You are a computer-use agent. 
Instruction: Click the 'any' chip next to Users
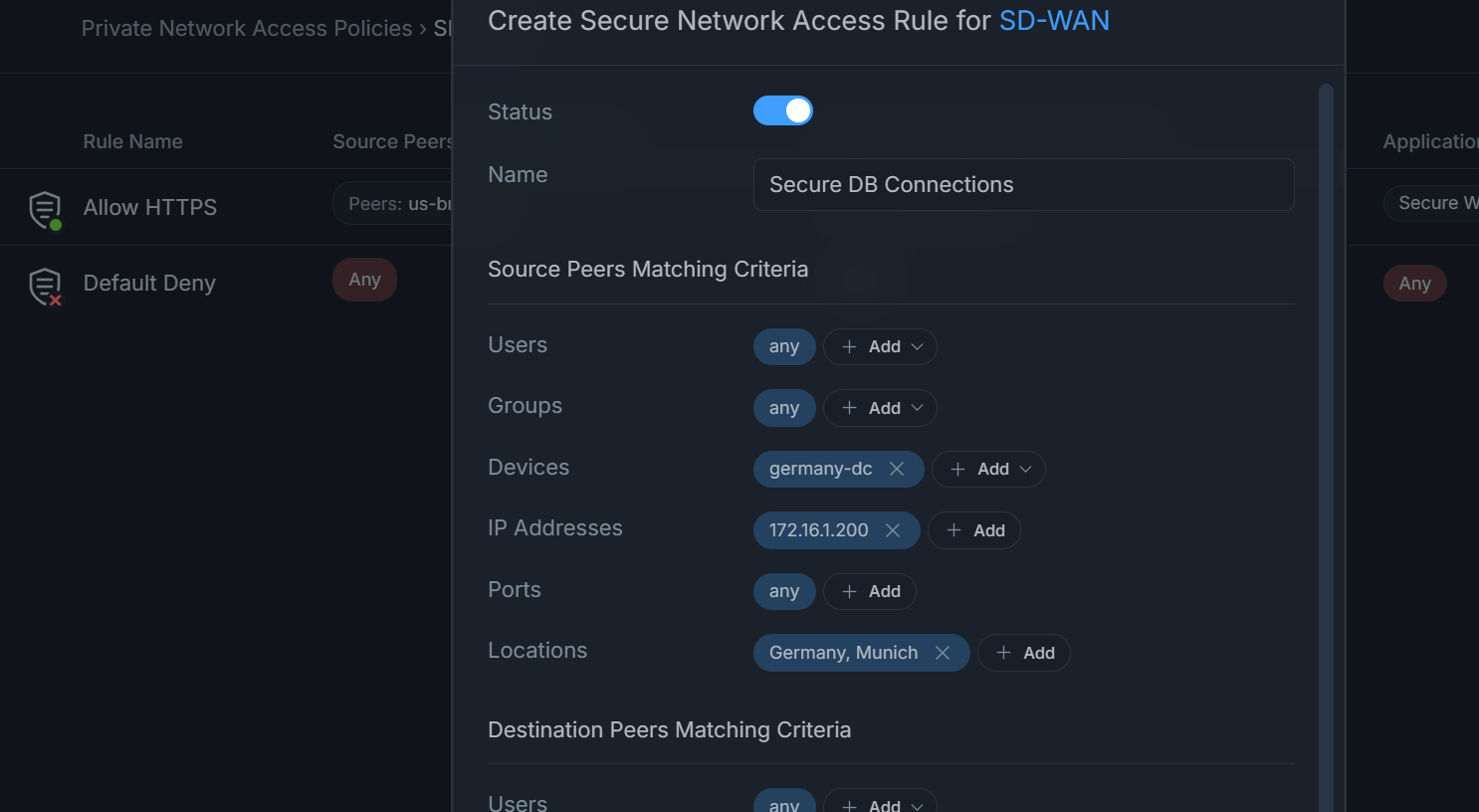tap(783, 346)
